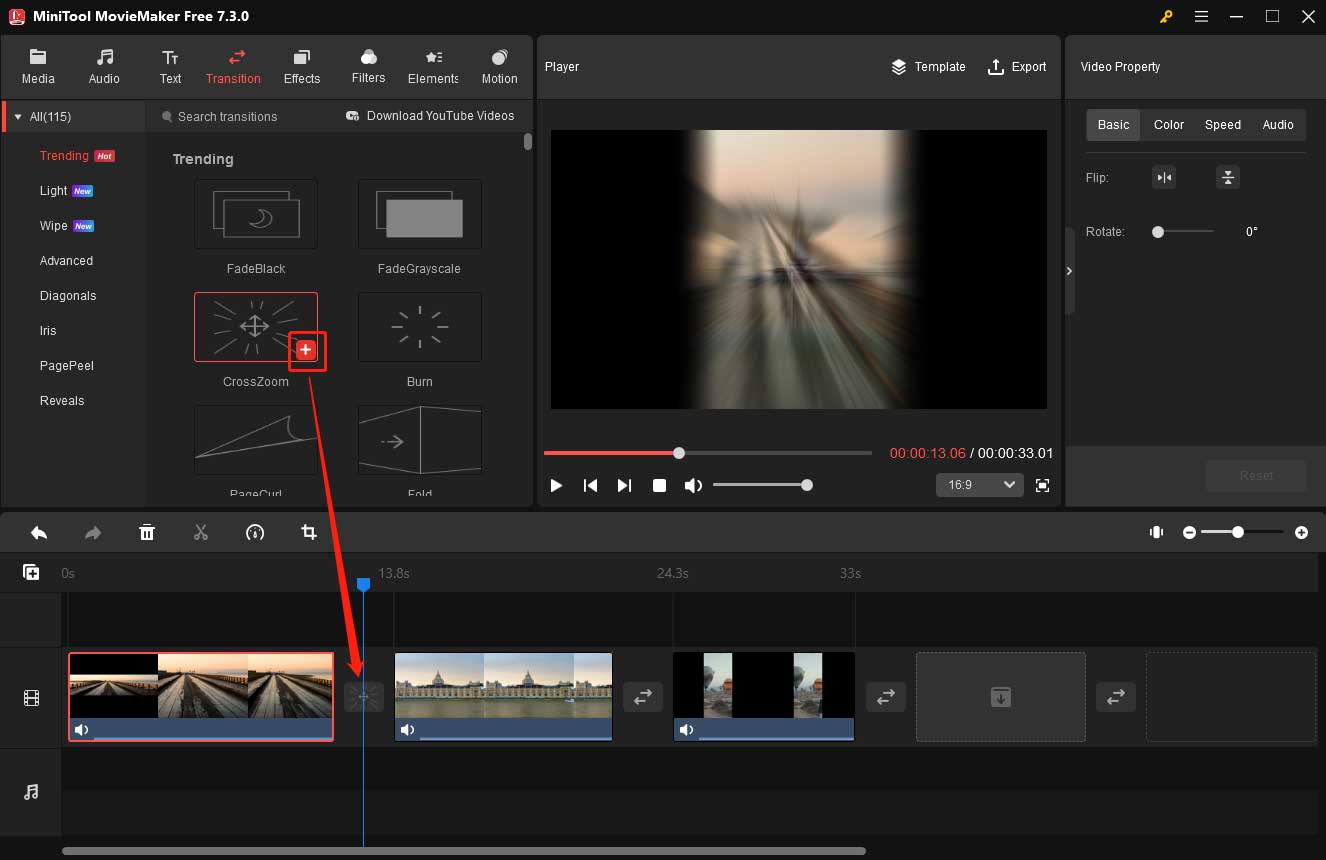Image resolution: width=1326 pixels, height=860 pixels.
Task: Select the Advanced transition category
Action: [66, 261]
